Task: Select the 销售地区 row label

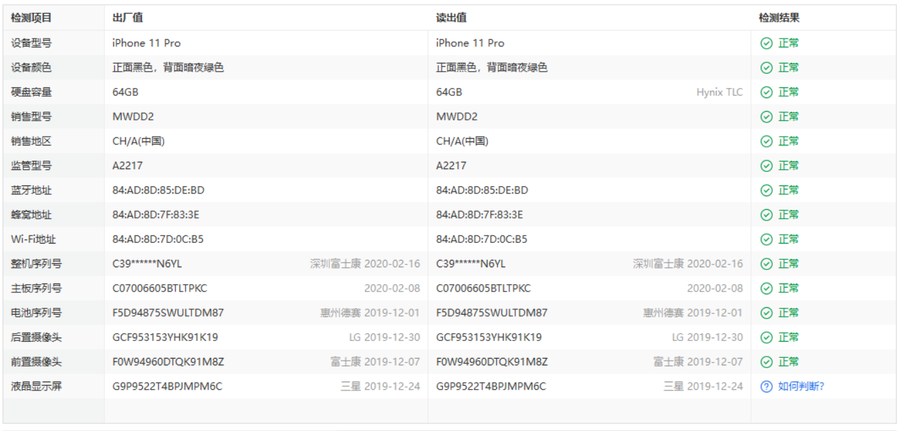Action: [x=31, y=141]
